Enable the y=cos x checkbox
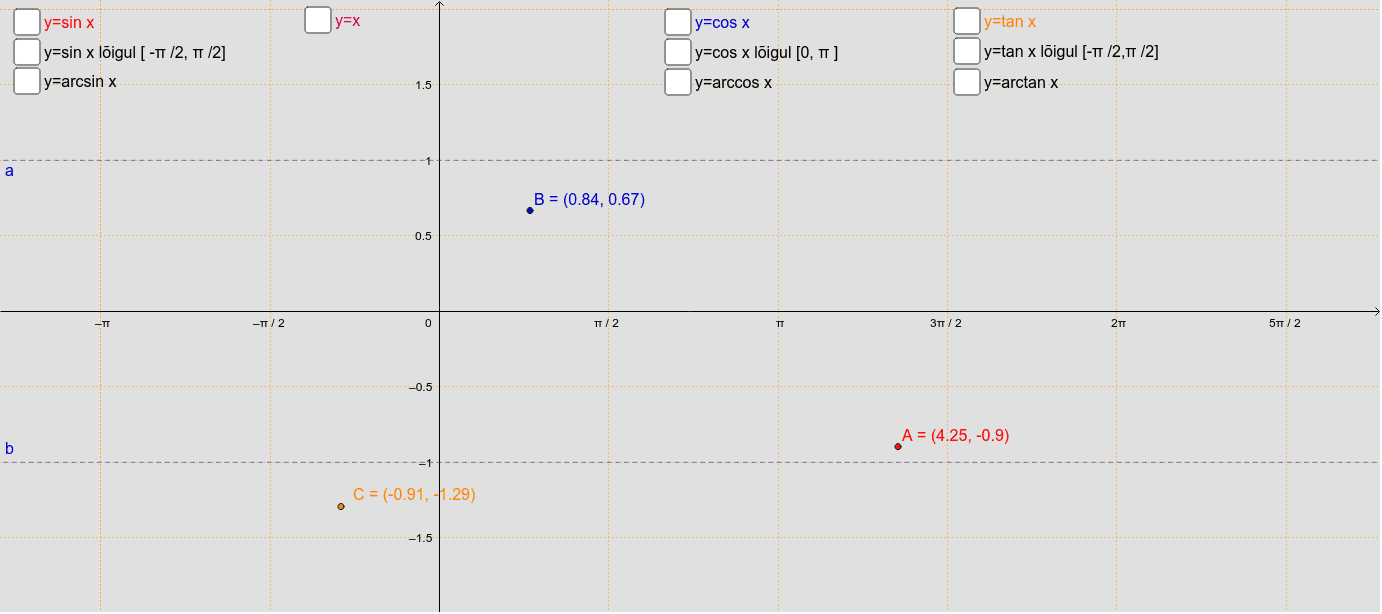The width and height of the screenshot is (1382, 614). [678, 22]
